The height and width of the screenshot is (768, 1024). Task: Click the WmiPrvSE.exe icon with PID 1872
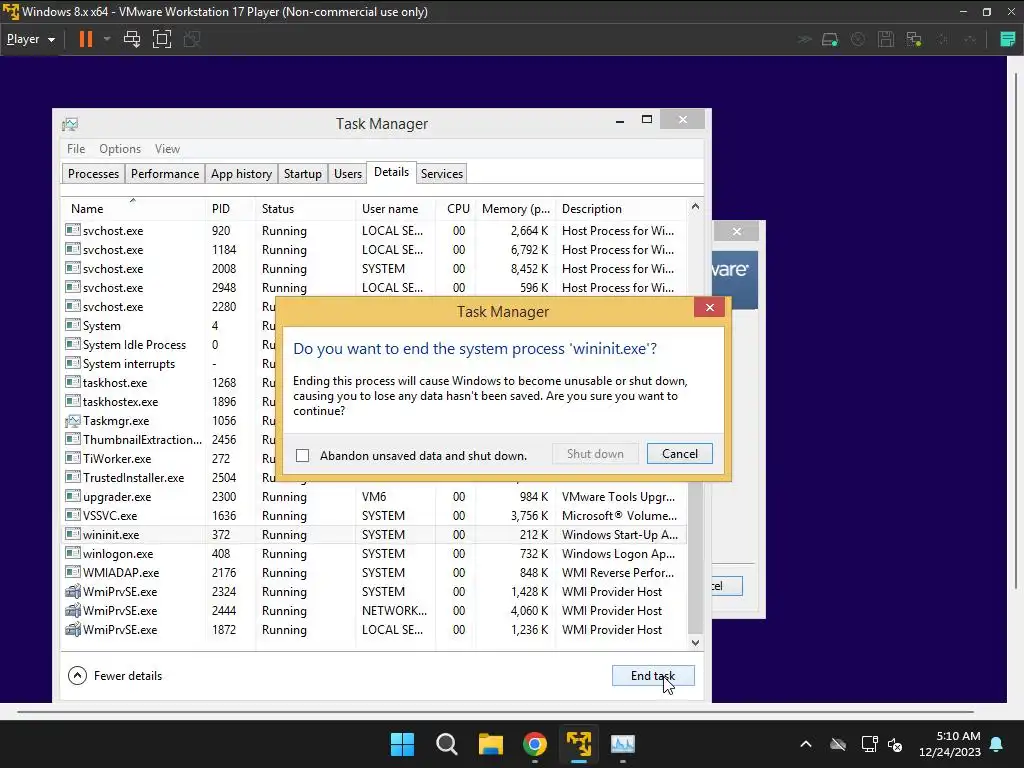pyautogui.click(x=72, y=630)
